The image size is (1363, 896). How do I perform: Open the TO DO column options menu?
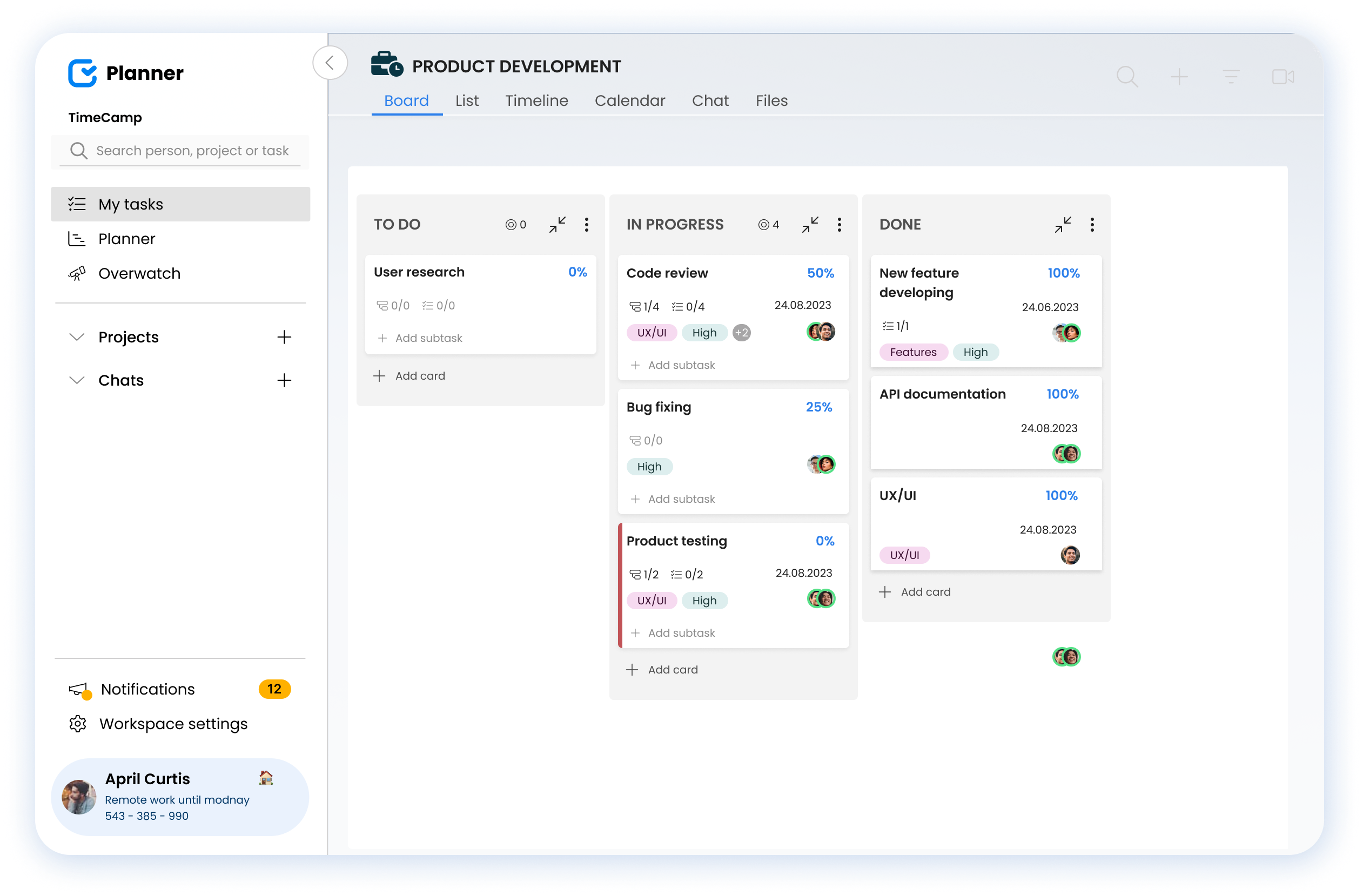tap(586, 225)
